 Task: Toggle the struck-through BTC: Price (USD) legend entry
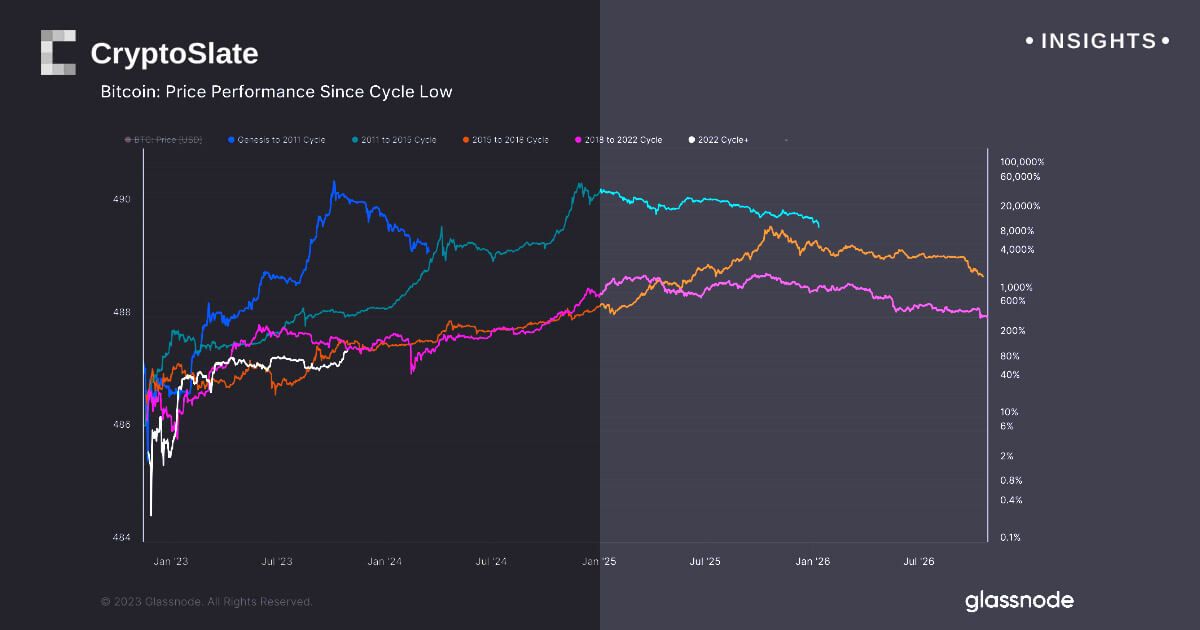click(166, 140)
